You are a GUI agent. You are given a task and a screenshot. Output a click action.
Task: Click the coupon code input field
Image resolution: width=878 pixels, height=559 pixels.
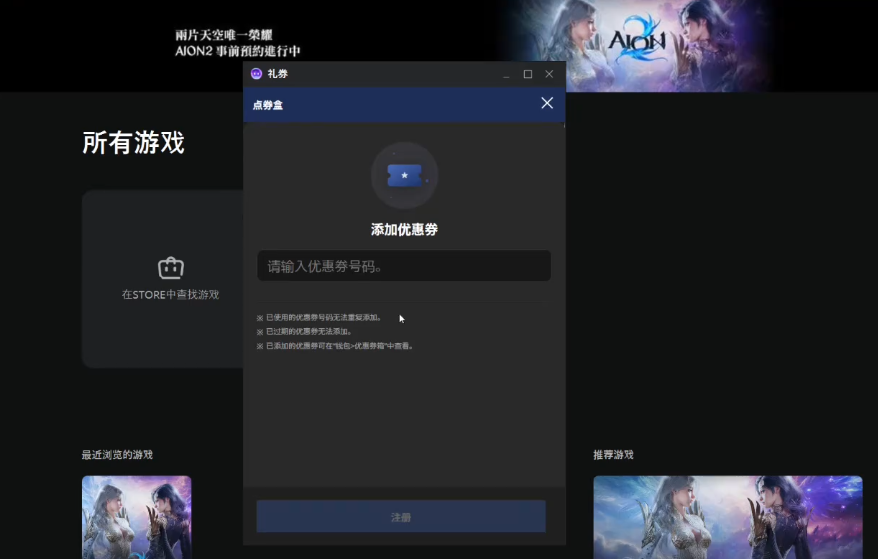click(404, 266)
